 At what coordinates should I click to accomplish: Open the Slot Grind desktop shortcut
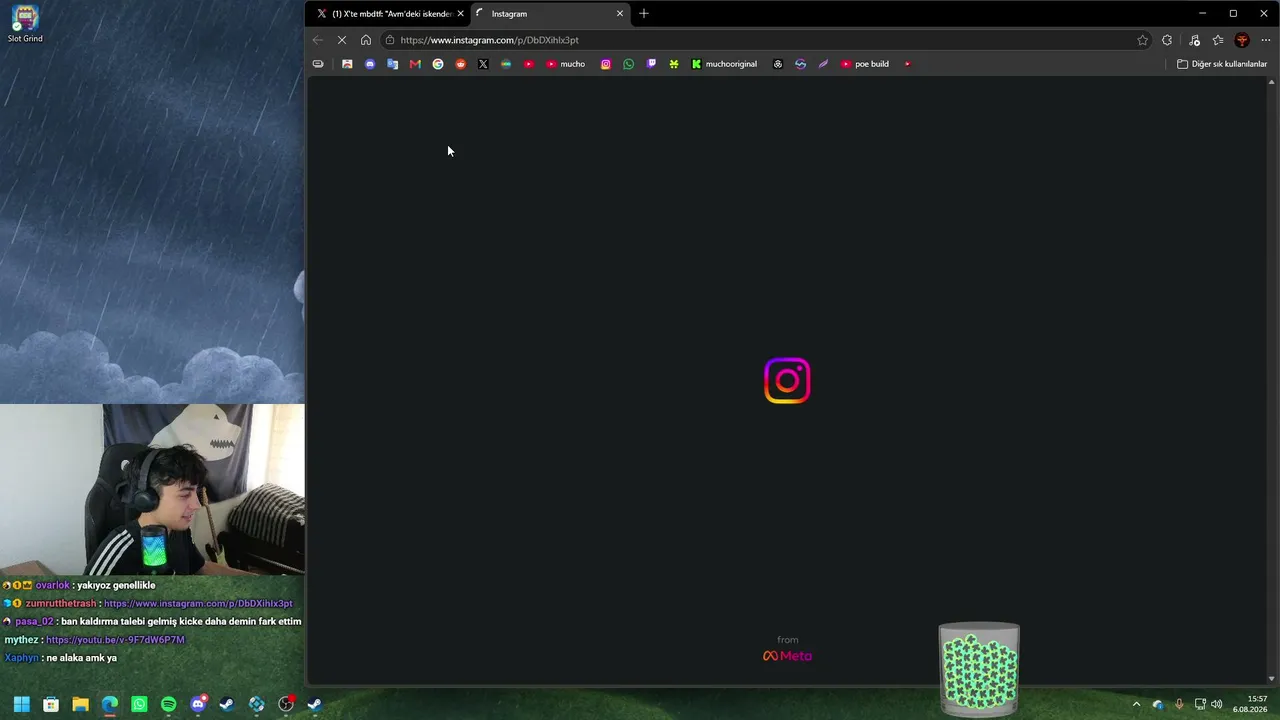pos(25,25)
